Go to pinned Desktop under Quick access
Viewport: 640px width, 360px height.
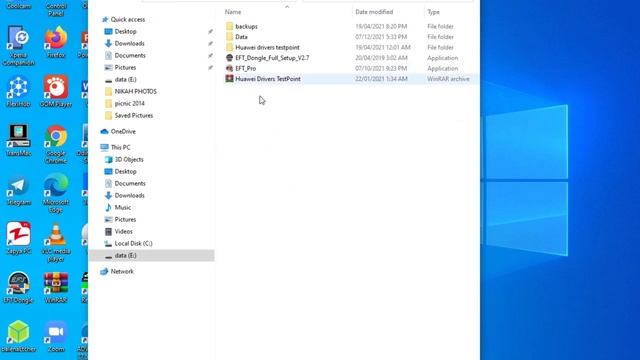pyautogui.click(x=125, y=31)
